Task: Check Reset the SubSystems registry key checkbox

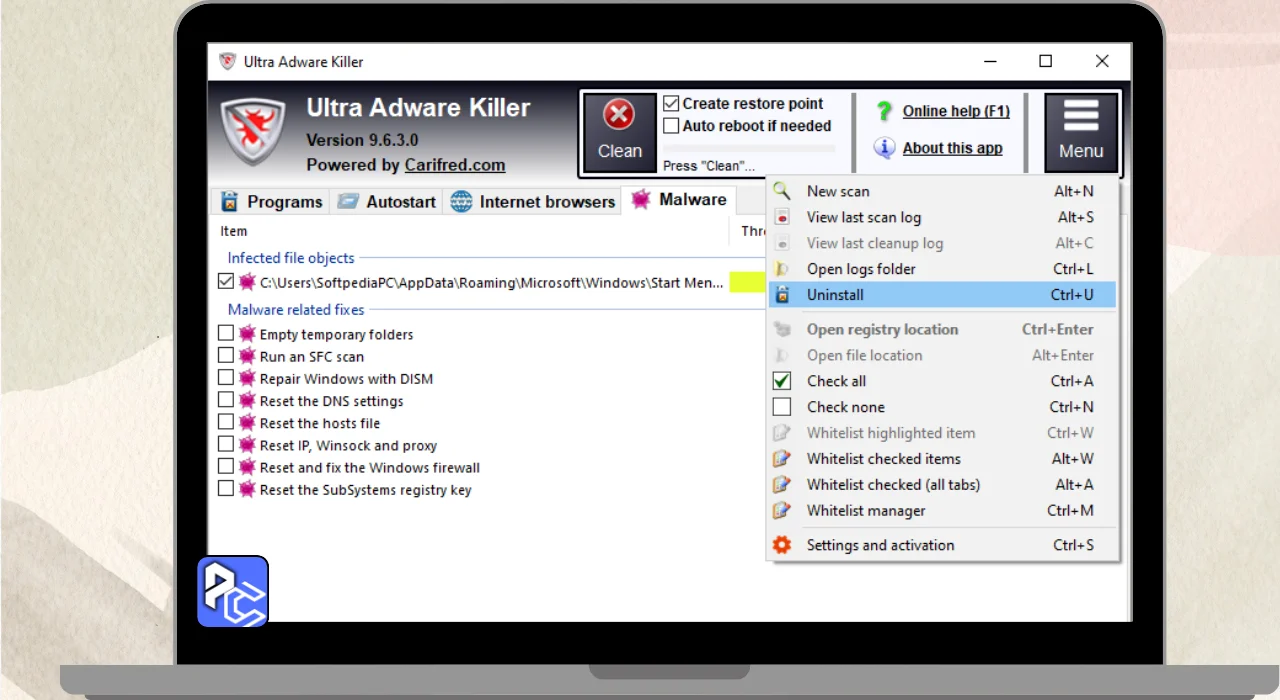Action: (226, 489)
